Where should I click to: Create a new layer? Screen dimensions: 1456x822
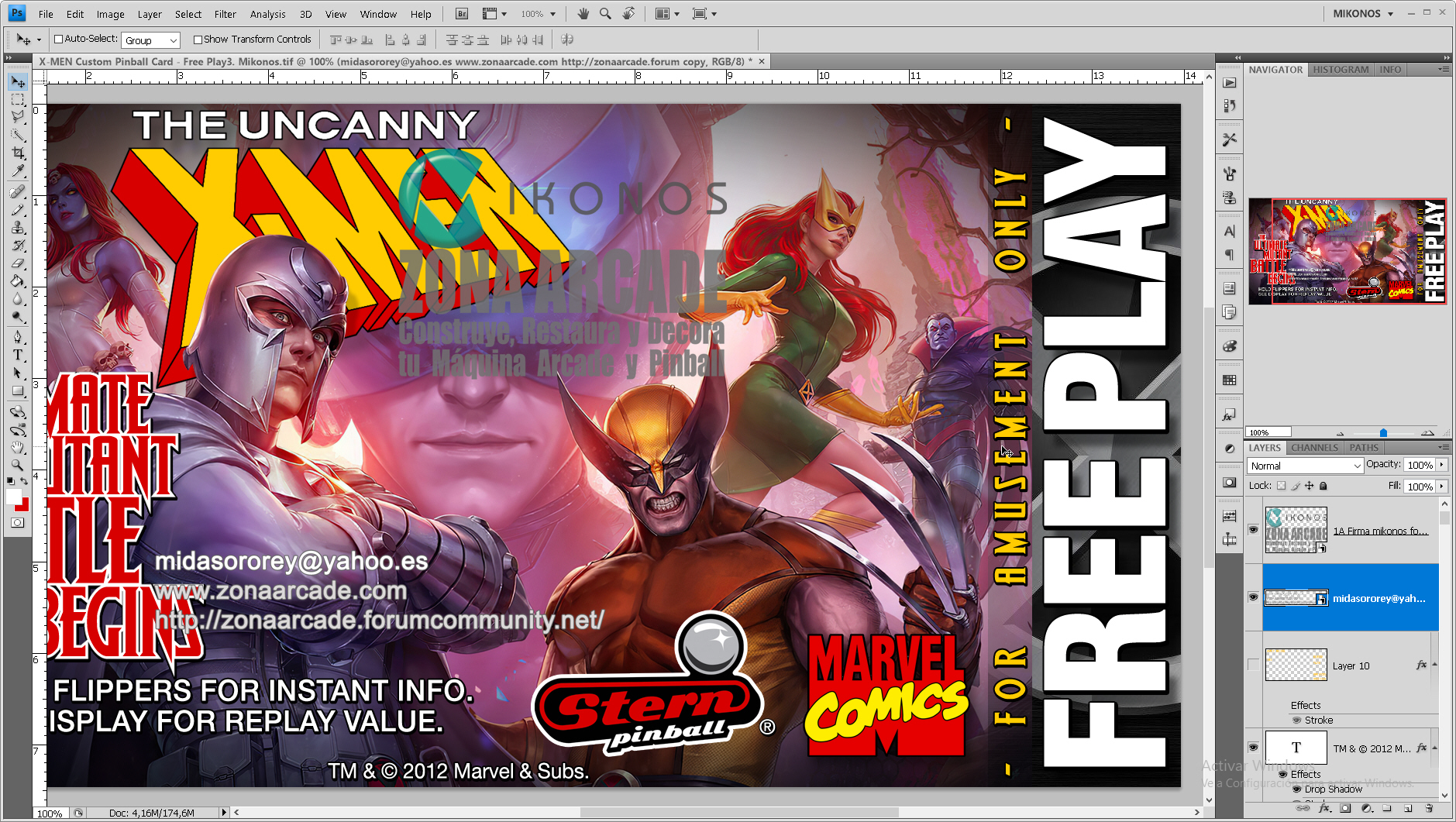[x=1408, y=808]
